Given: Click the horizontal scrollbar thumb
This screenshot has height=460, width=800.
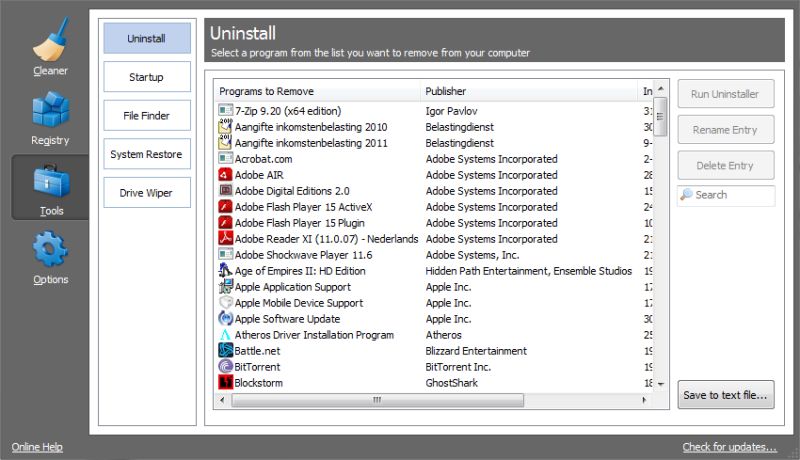Looking at the screenshot, I should point(378,400).
